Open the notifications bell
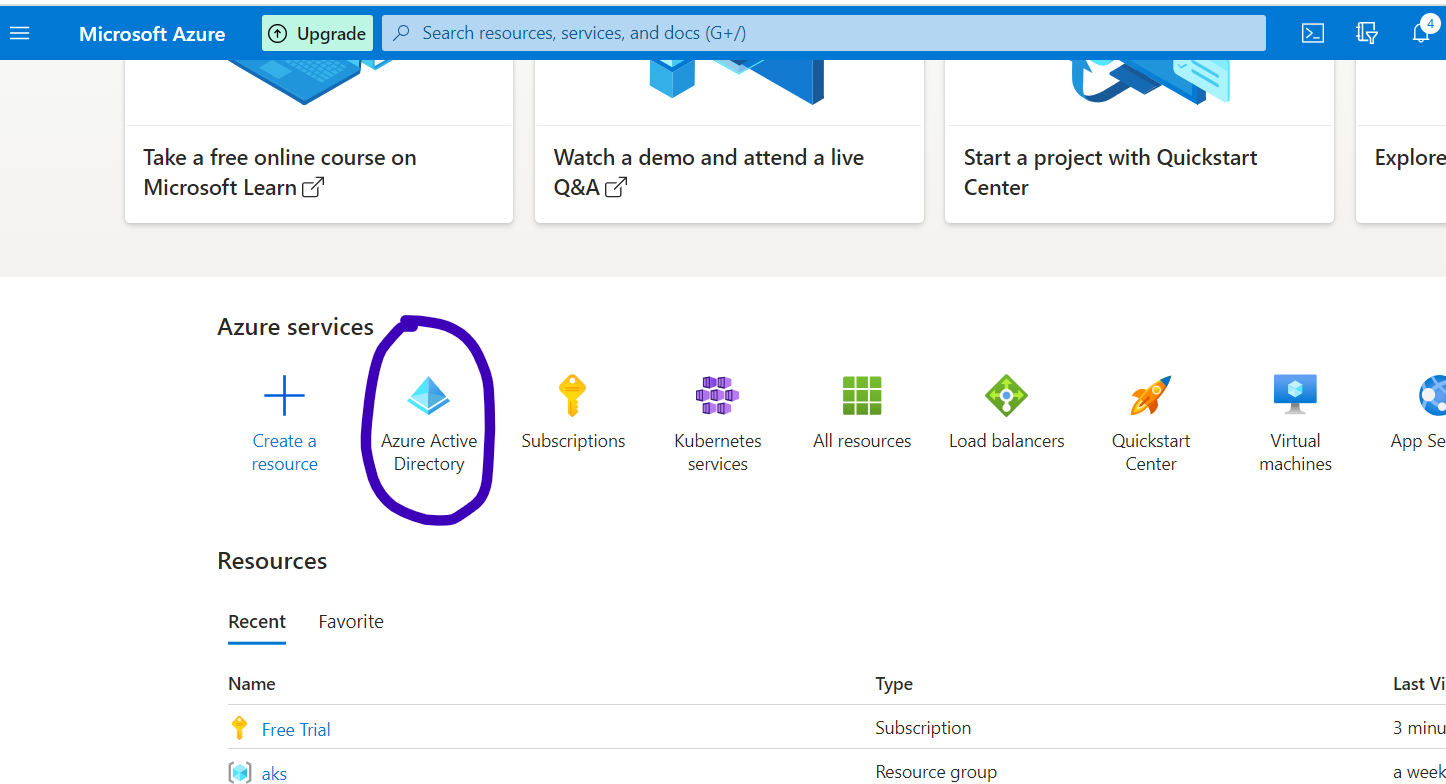 click(1420, 33)
